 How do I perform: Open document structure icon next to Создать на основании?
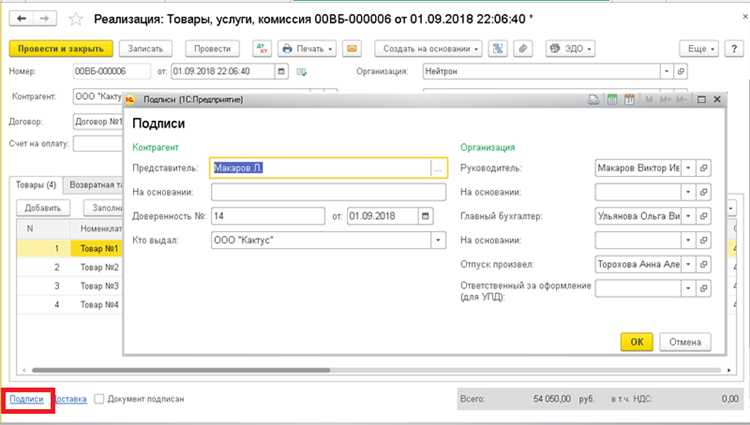tap(498, 49)
